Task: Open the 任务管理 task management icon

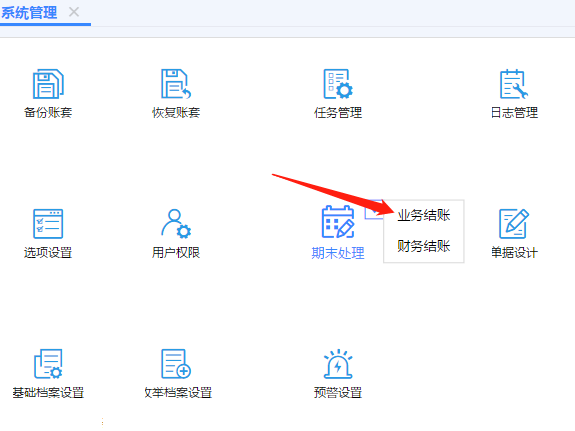Action: click(x=338, y=84)
